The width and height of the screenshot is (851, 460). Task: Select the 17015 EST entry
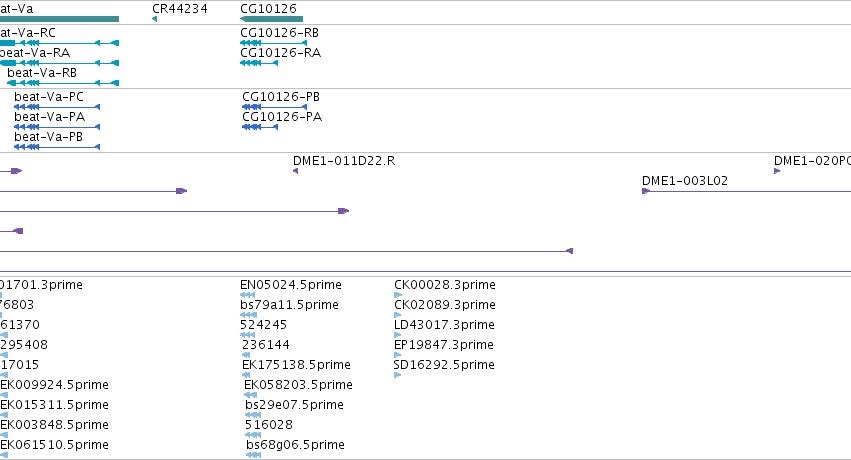point(20,365)
